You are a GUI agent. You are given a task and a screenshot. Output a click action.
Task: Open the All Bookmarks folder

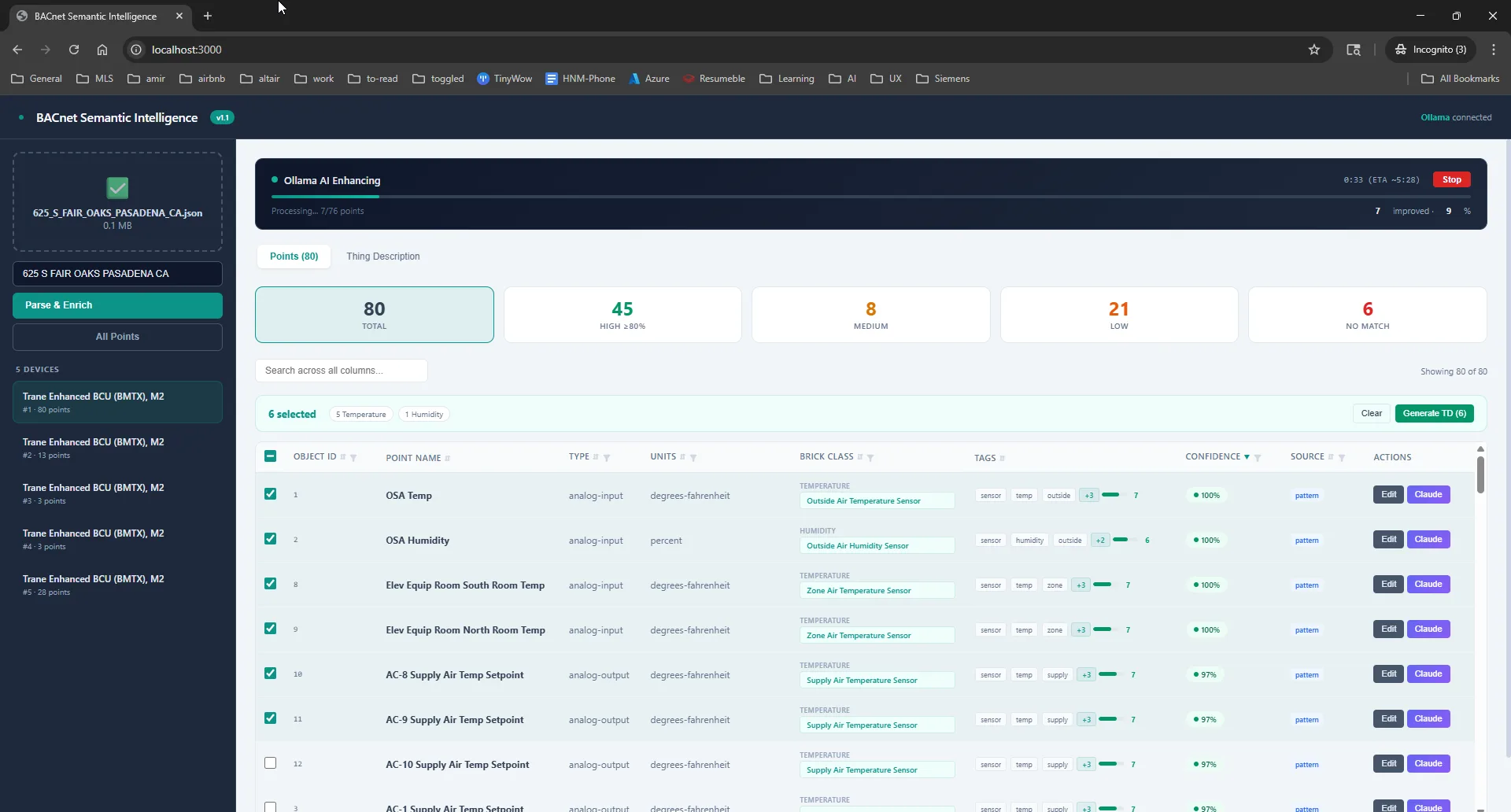click(x=1461, y=79)
